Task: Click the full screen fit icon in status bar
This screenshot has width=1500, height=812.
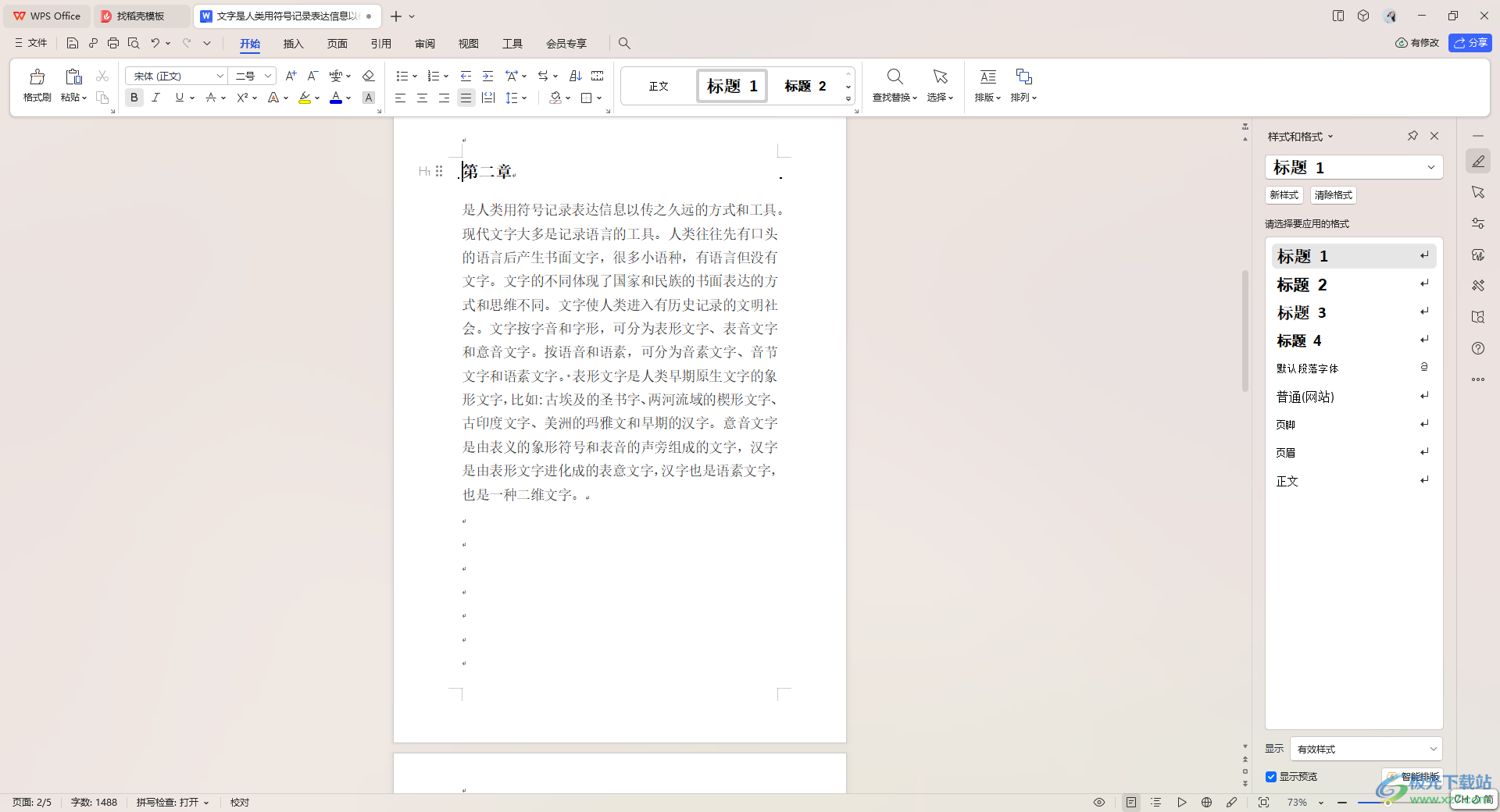Action: (1263, 802)
